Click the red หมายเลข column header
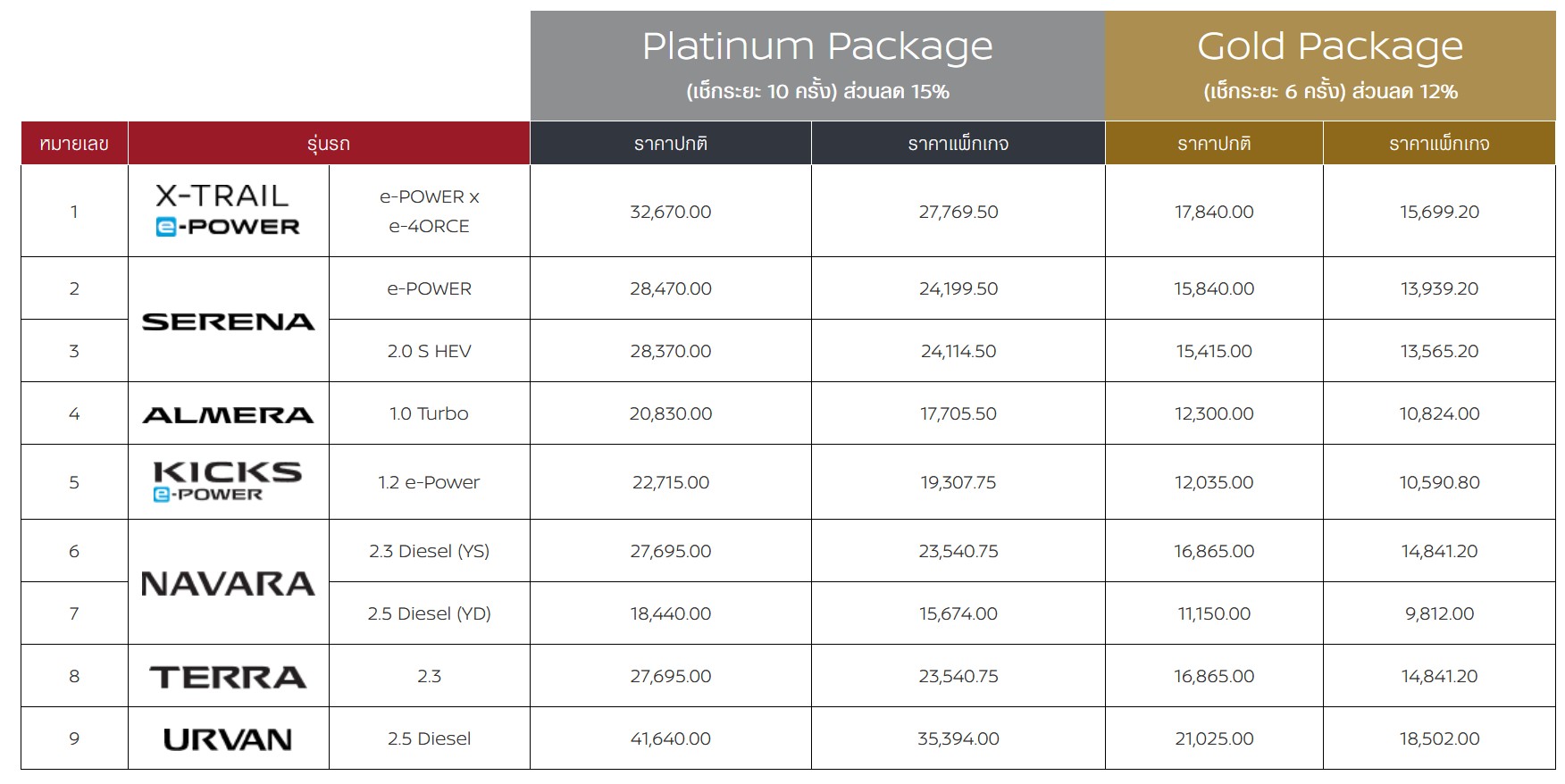This screenshot has height=784, width=1565. point(74,144)
